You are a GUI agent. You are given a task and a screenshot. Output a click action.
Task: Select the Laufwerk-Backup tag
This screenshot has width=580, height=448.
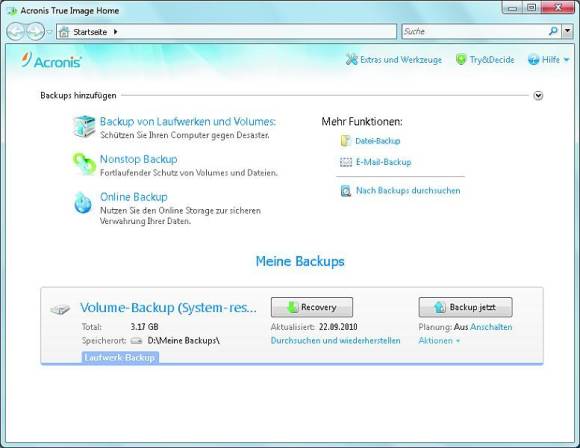click(x=120, y=357)
